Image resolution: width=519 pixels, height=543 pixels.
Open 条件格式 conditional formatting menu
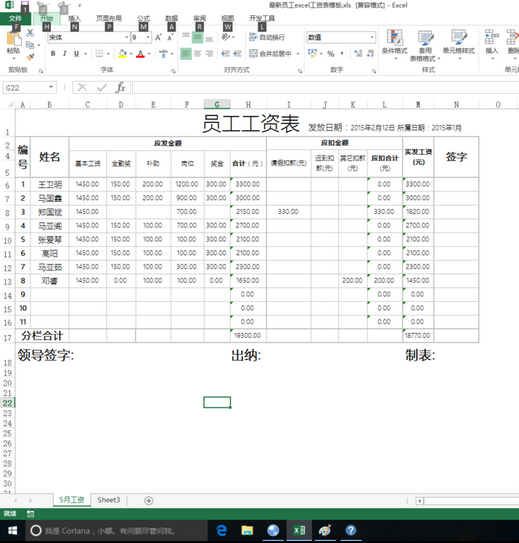(x=394, y=44)
